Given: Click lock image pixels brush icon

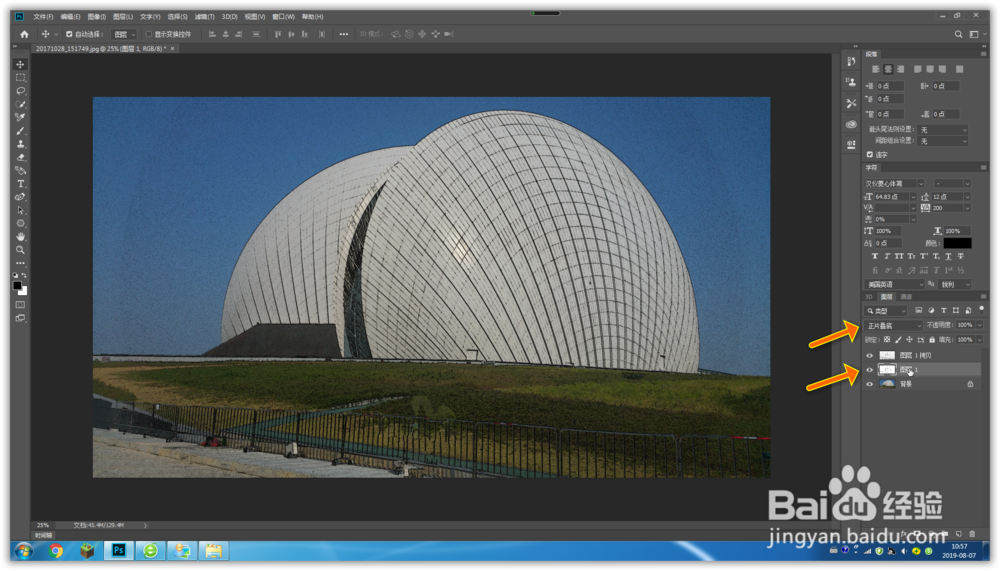Looking at the screenshot, I should coord(898,339).
